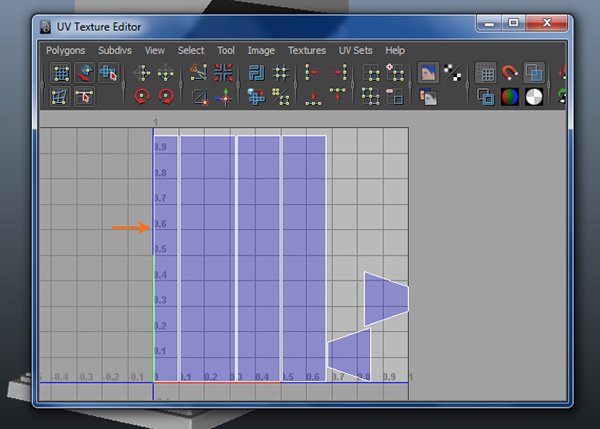Open the UV Sets menu
The width and height of the screenshot is (600, 429).
355,50
